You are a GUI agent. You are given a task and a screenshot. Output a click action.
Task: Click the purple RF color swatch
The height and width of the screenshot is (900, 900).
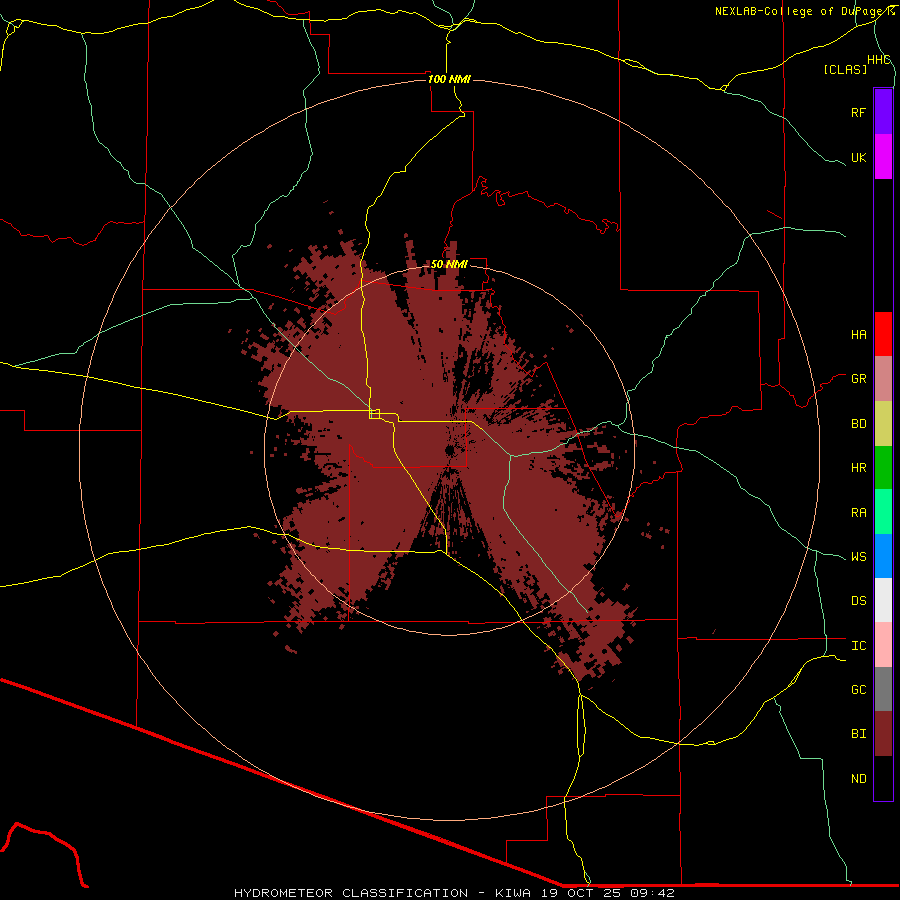point(883,112)
